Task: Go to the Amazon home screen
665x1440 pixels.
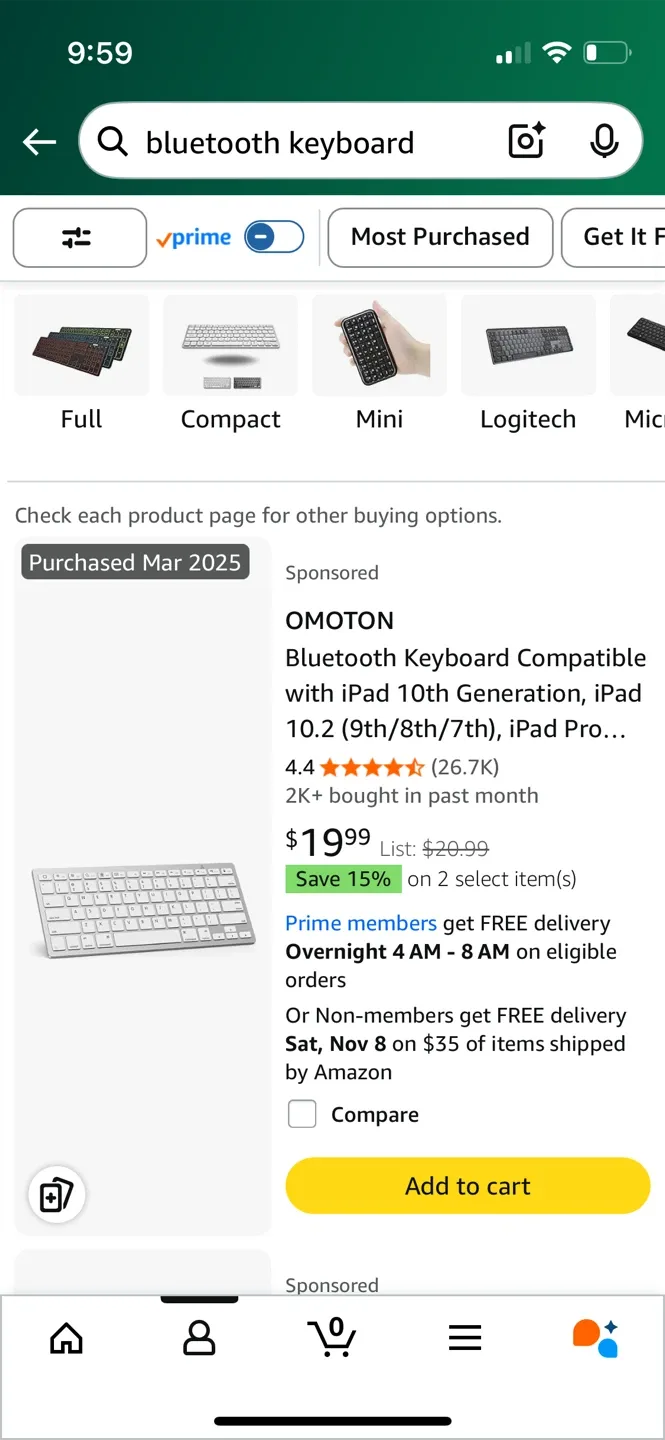Action: (66, 1337)
